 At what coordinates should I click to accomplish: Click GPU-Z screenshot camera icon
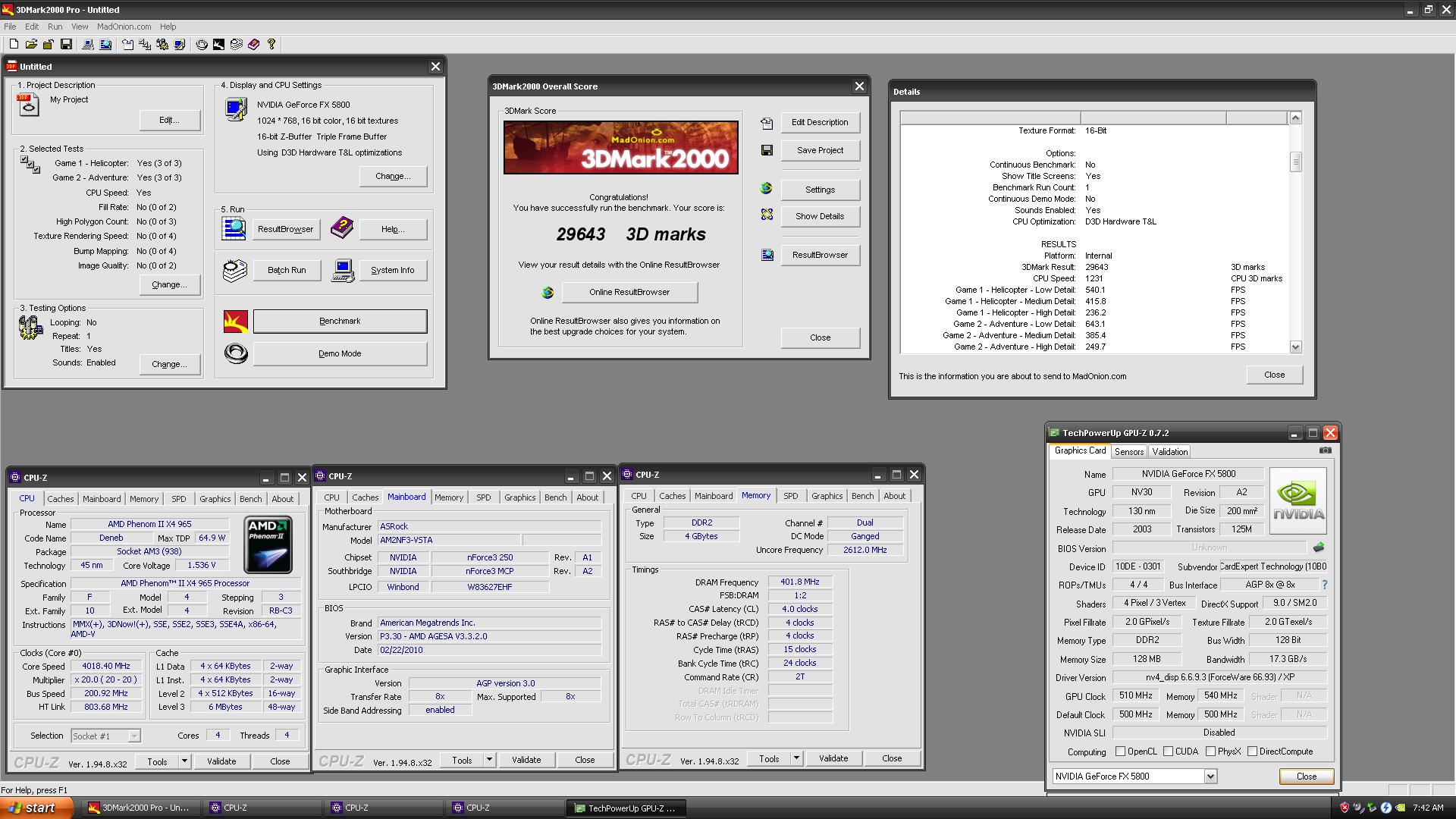1325,450
